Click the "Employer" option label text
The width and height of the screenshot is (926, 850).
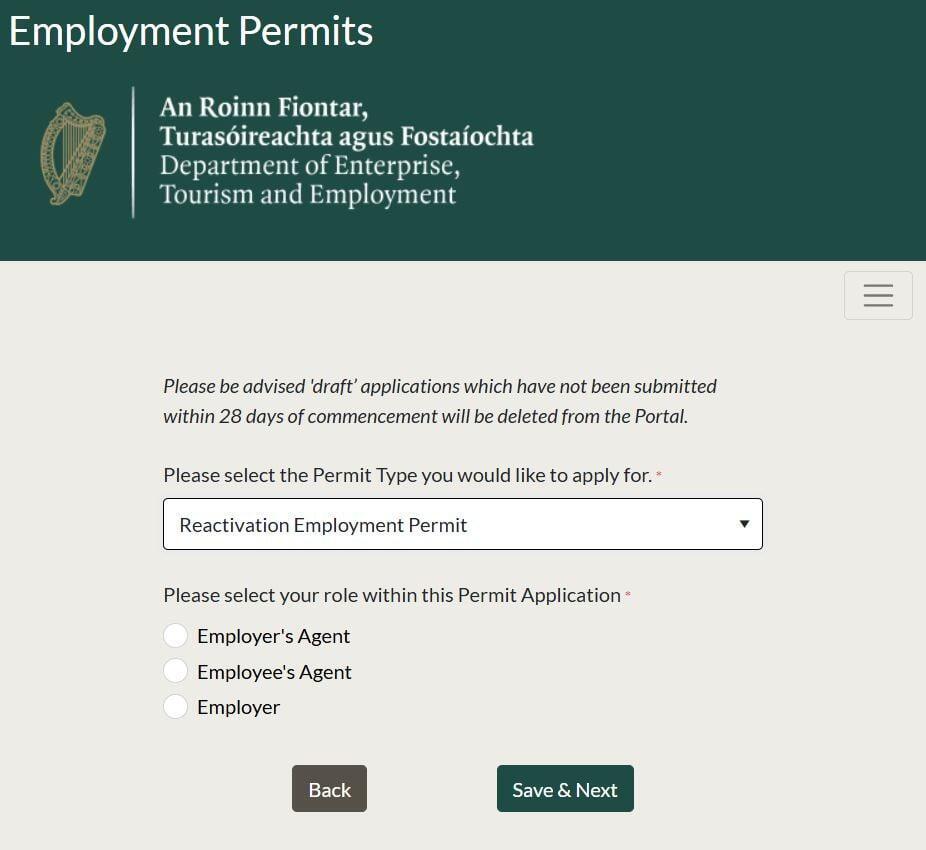(x=238, y=707)
